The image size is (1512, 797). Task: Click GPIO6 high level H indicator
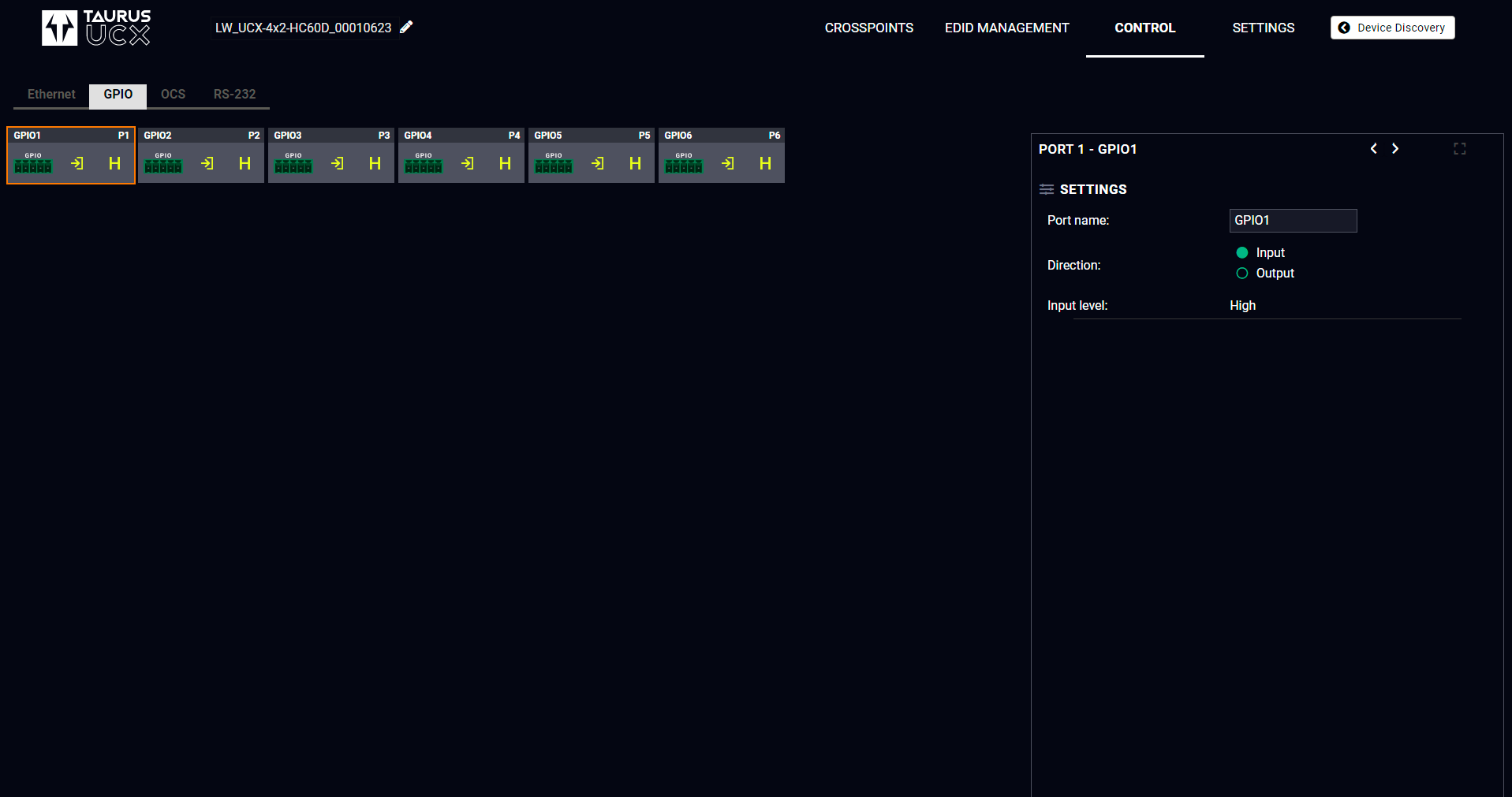(765, 163)
